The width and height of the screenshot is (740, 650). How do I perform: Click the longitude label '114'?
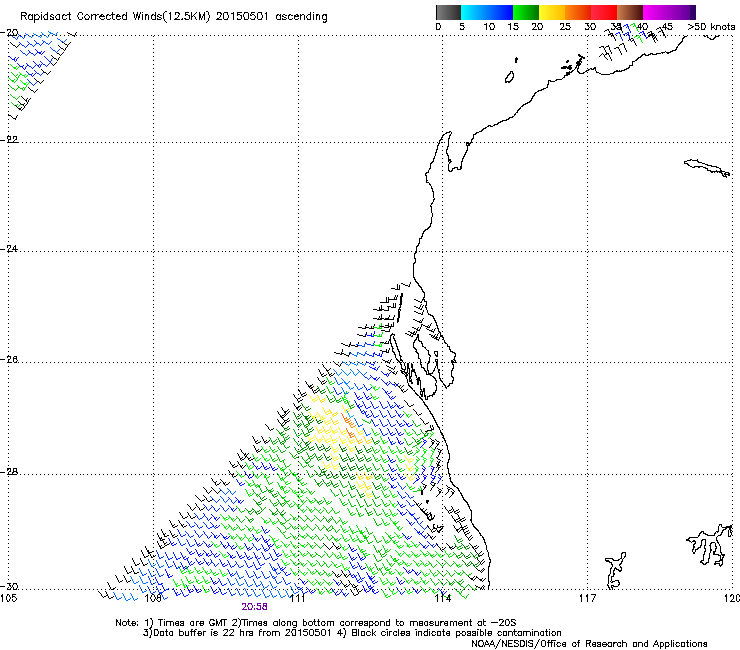click(442, 599)
